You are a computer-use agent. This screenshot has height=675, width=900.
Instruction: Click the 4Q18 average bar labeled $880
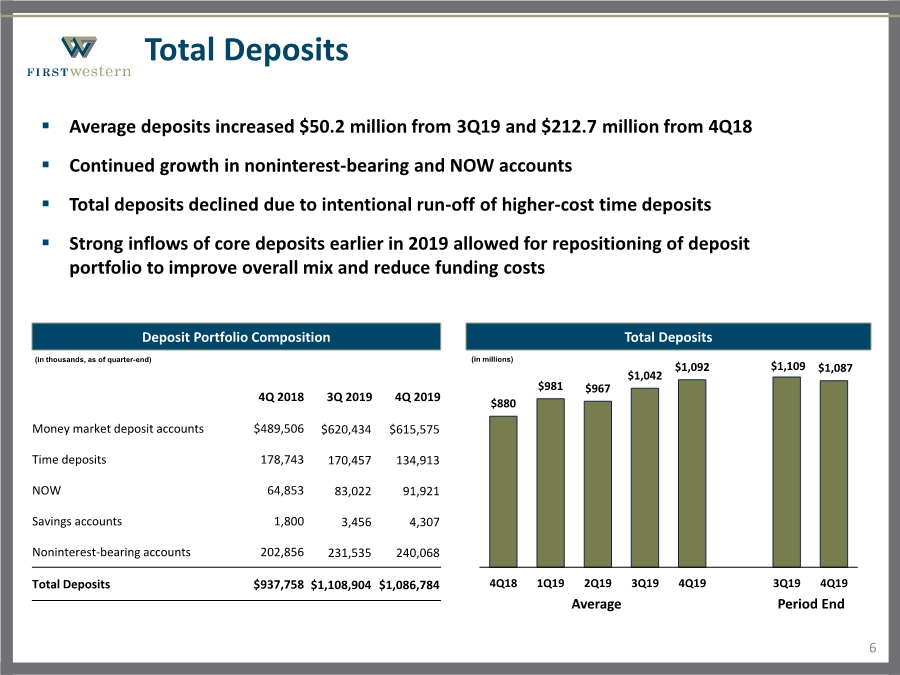503,491
